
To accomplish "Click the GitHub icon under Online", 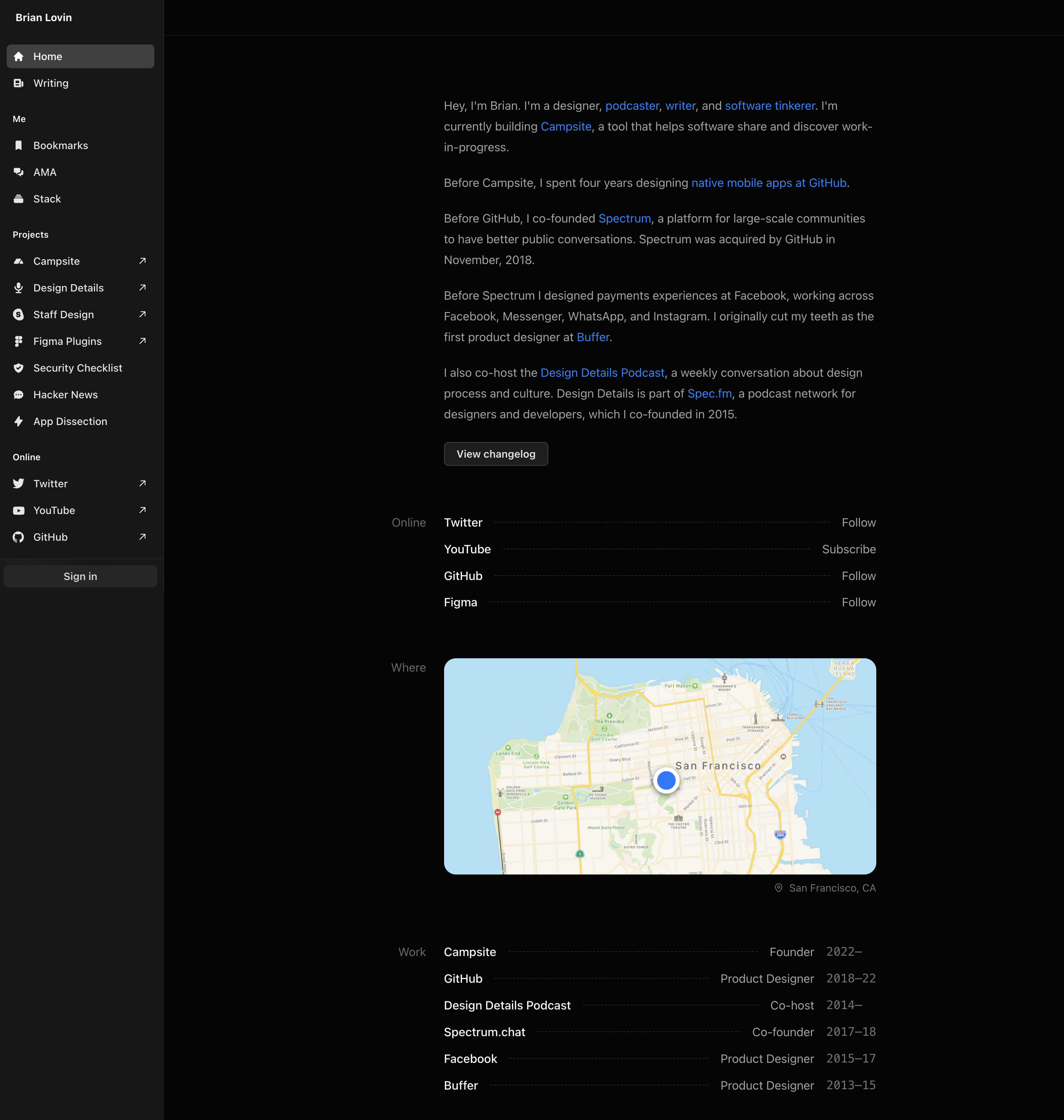I will 19,537.
